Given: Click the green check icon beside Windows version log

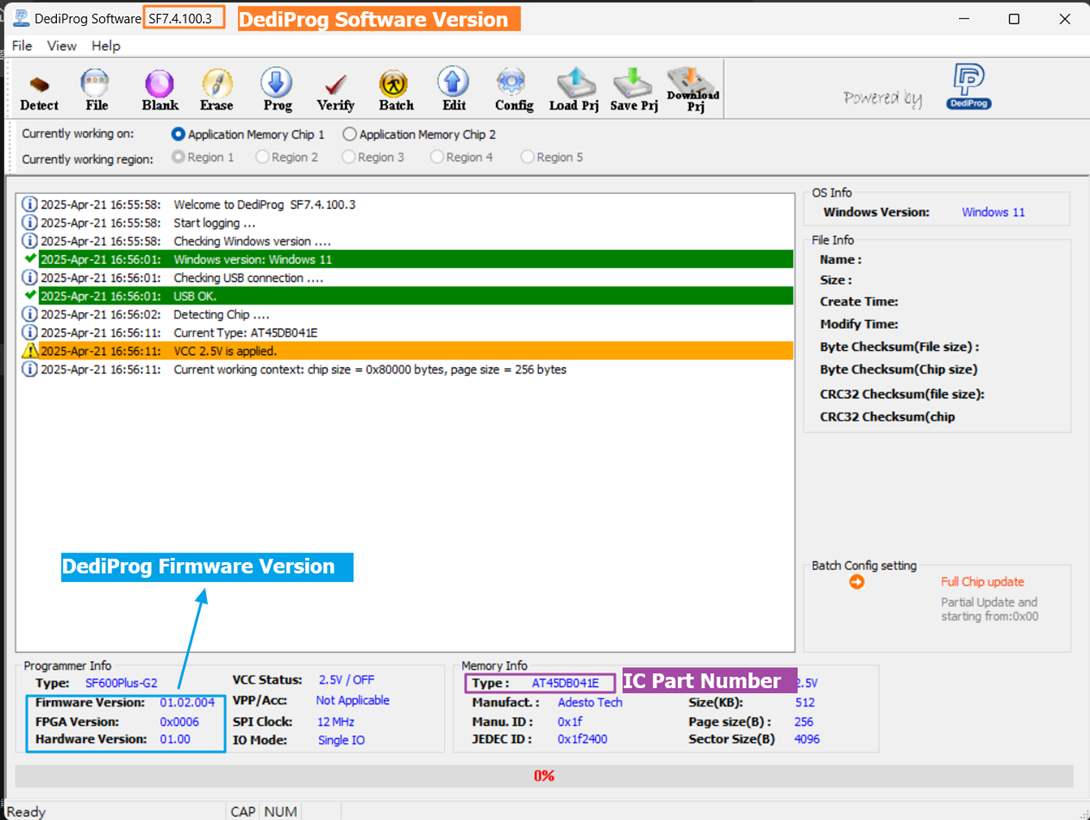Looking at the screenshot, I should click(x=30, y=259).
